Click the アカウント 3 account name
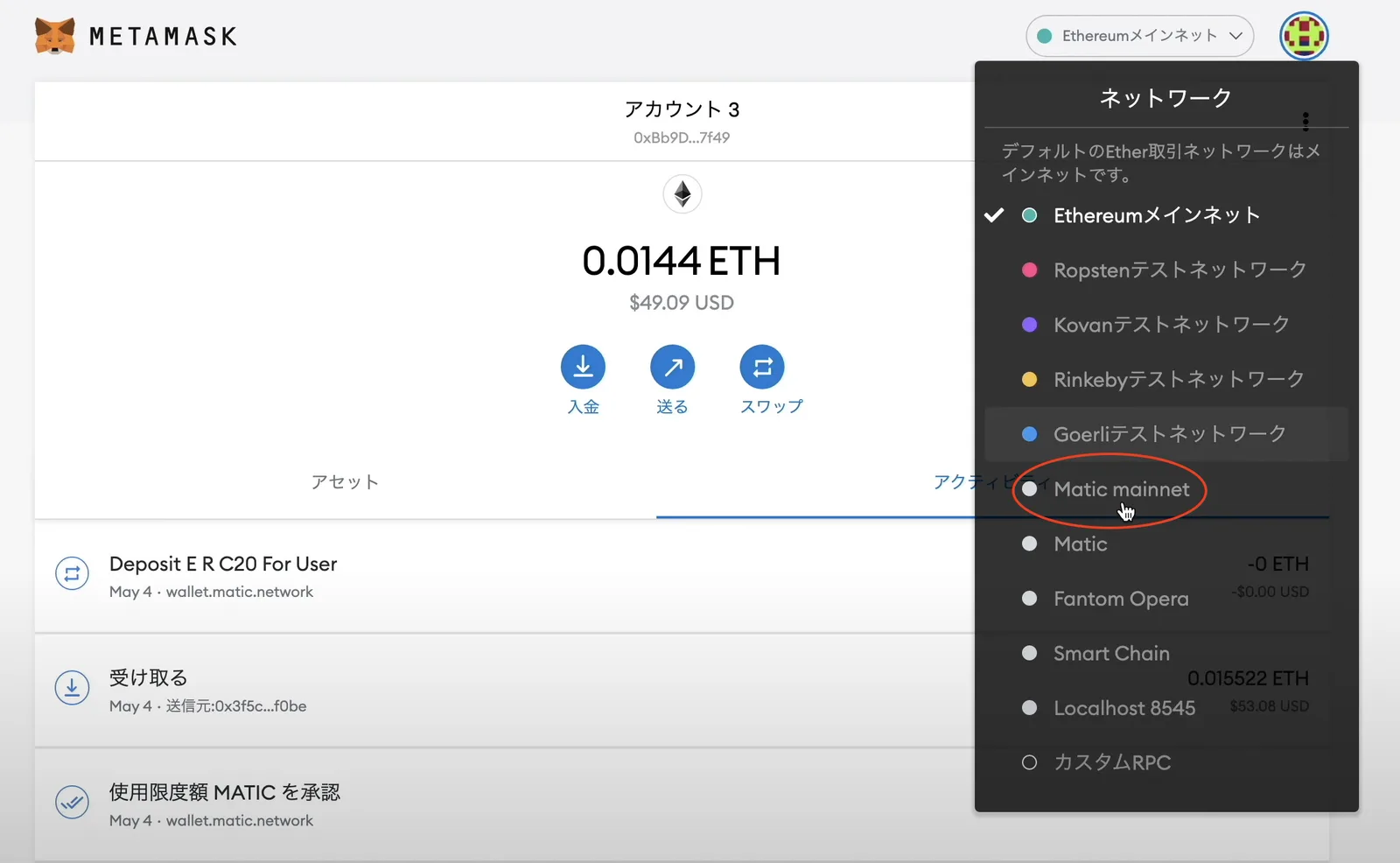 click(x=682, y=109)
